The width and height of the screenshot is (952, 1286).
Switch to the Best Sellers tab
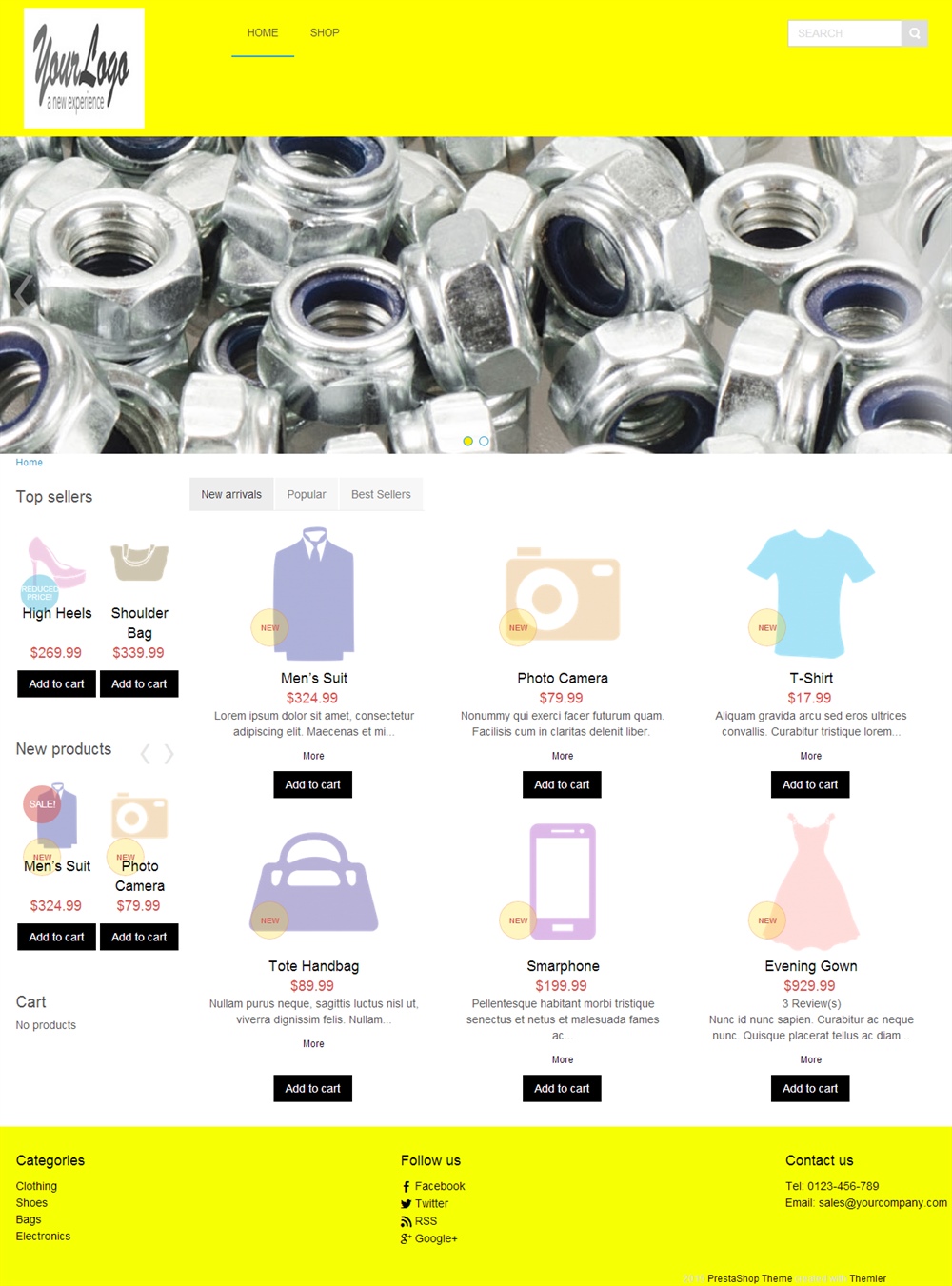click(x=381, y=494)
